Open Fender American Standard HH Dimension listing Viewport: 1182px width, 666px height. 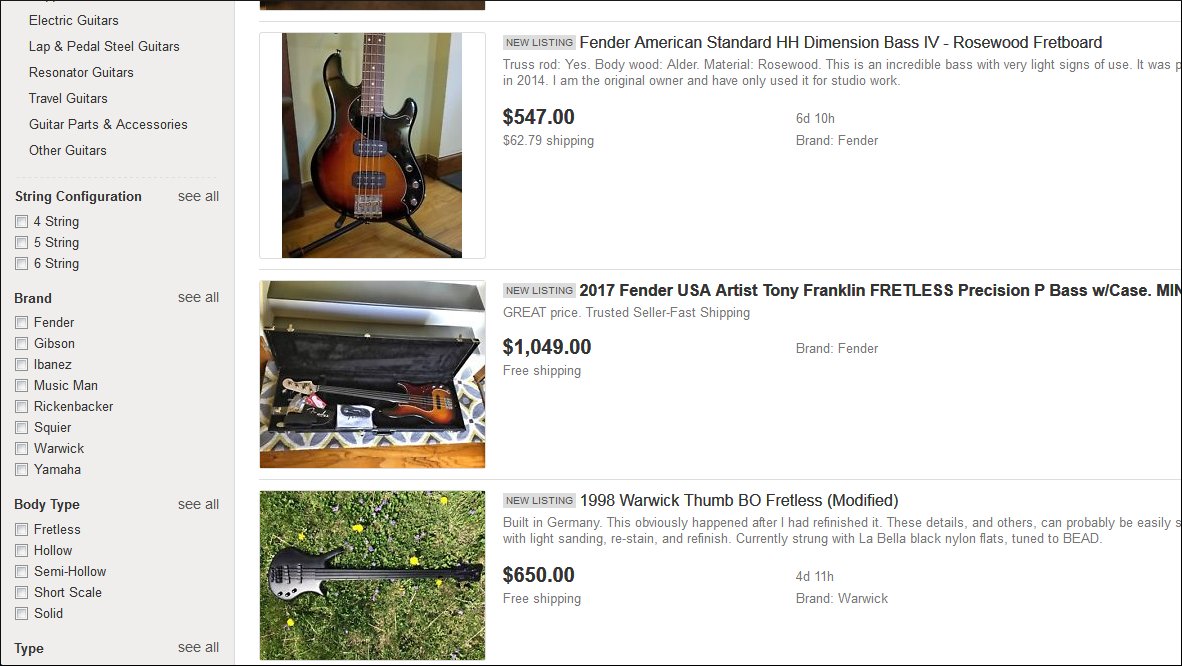click(840, 43)
